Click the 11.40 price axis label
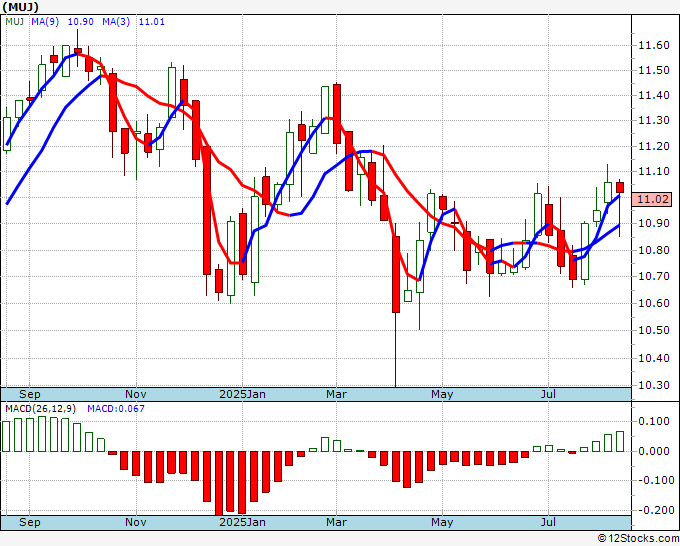Viewport: 680px width, 546px height. 654,95
